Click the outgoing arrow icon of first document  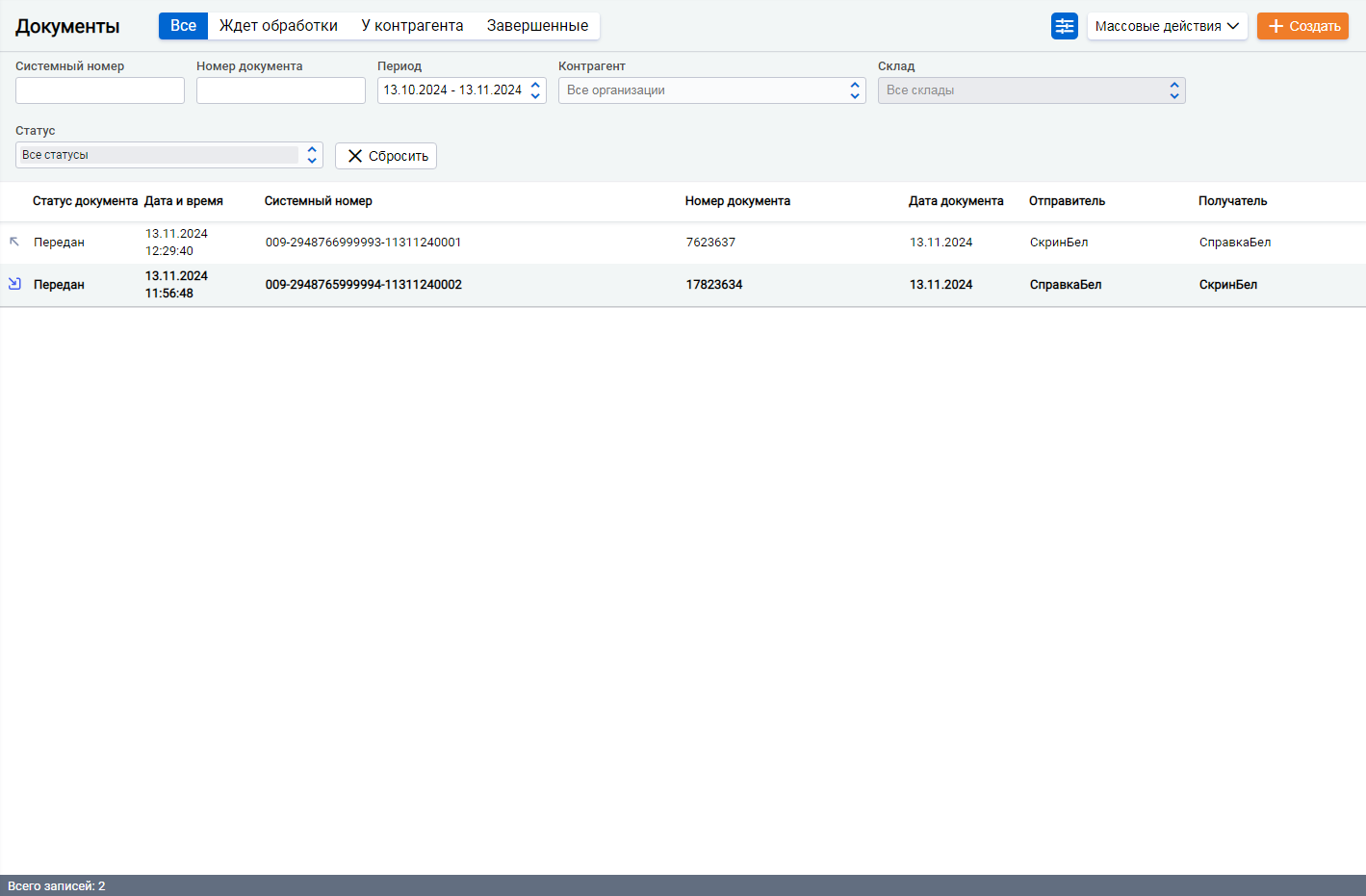coord(14,242)
